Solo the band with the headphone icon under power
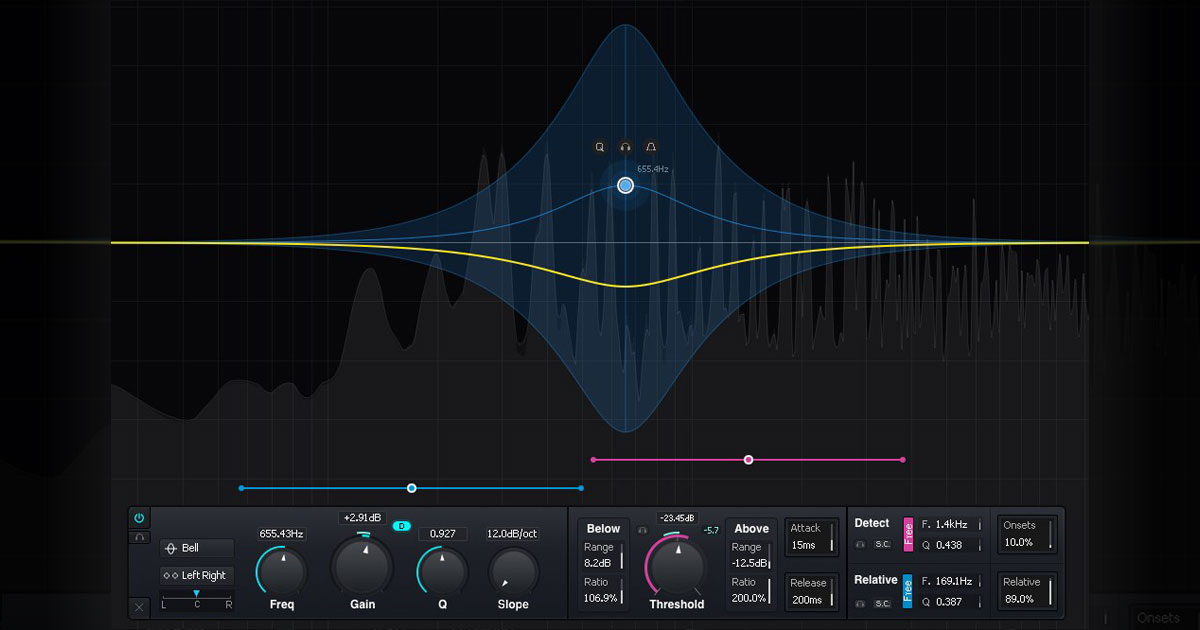Image resolution: width=1200 pixels, height=630 pixels. 139,537
